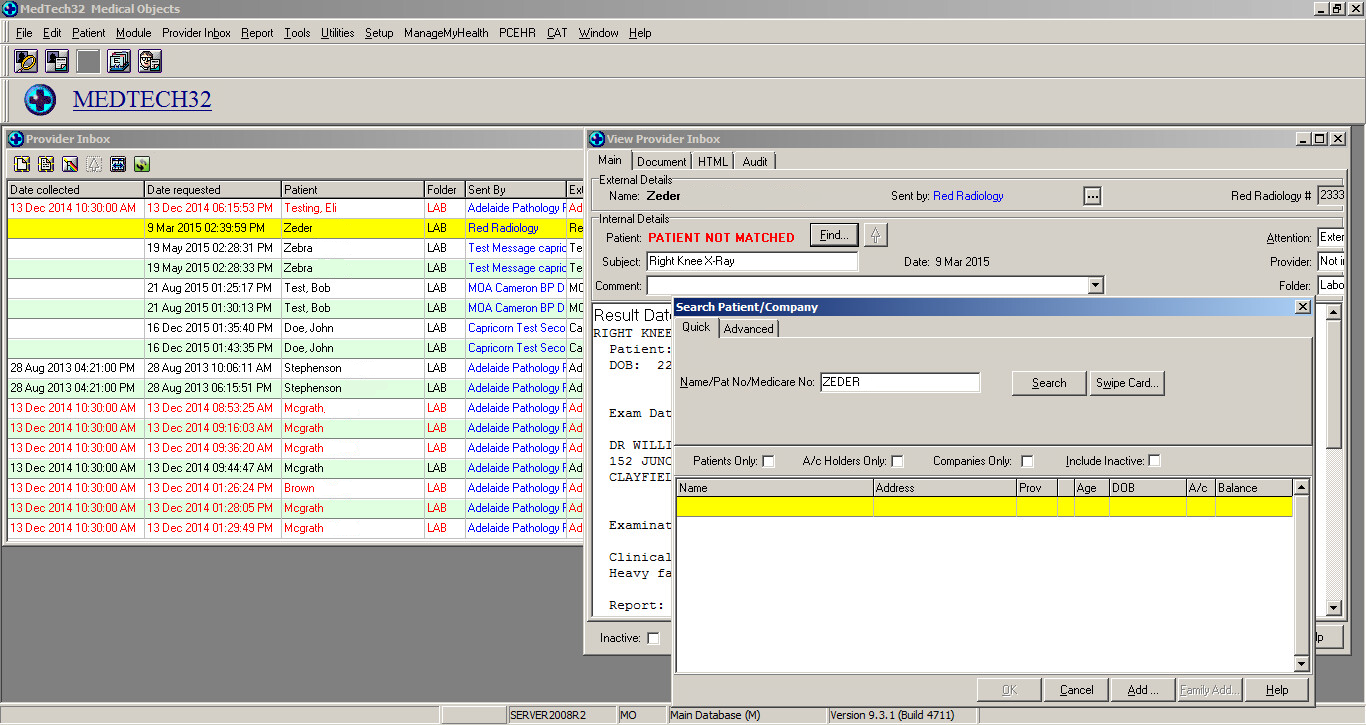Select the Test, Bob row requested 01:25:17 PM

pos(295,288)
